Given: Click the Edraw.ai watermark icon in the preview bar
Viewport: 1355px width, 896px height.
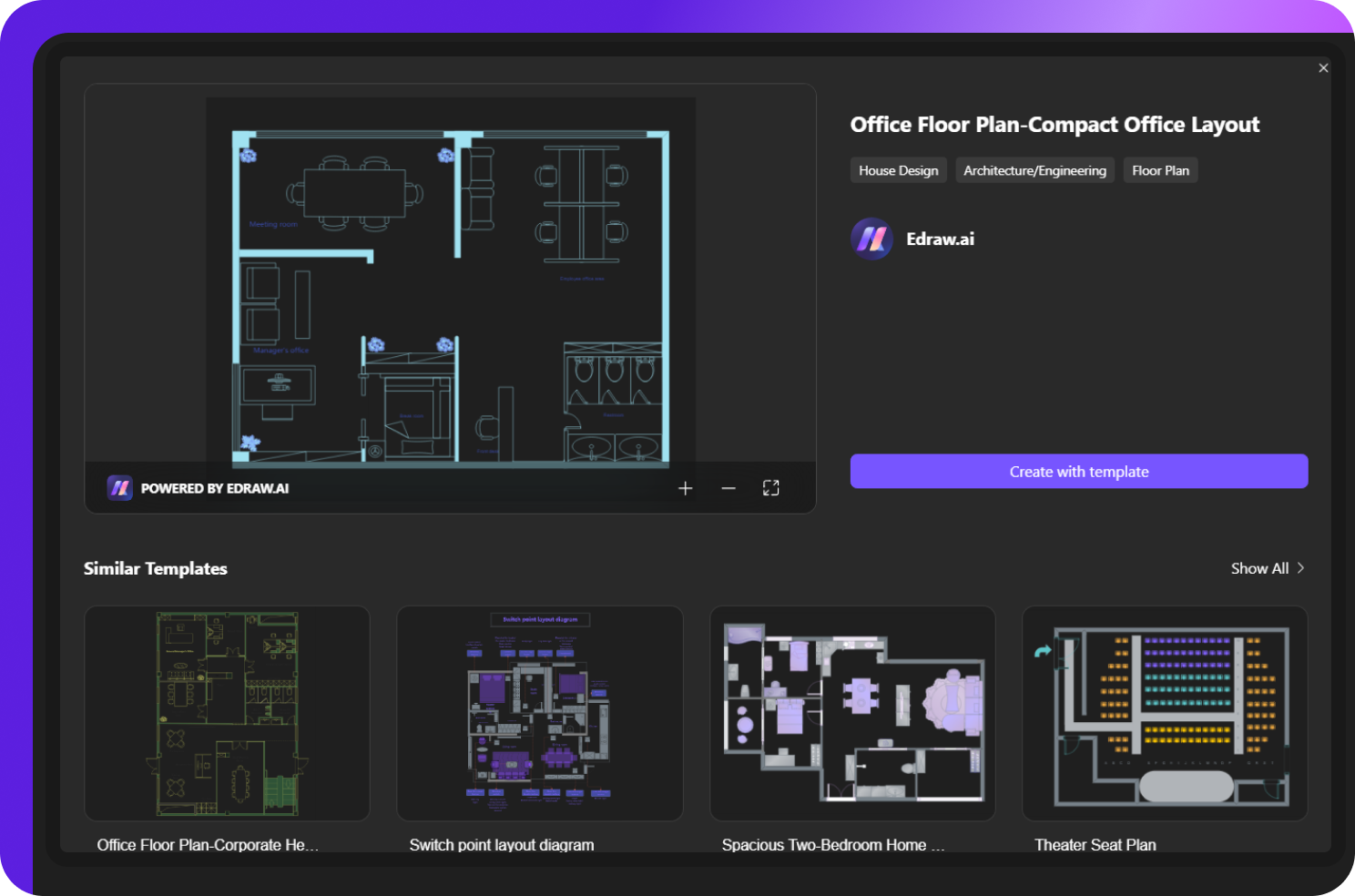Looking at the screenshot, I should 118,488.
